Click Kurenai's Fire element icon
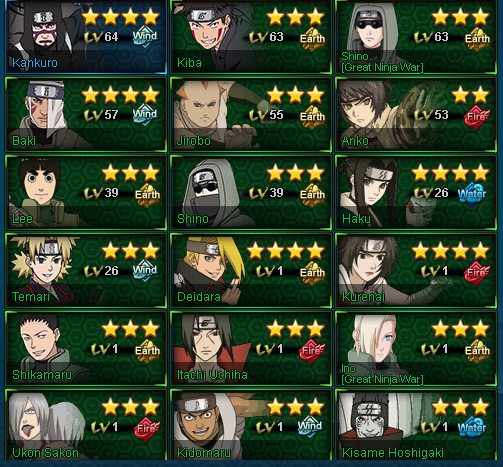This screenshot has height=467, width=503. pyautogui.click(x=477, y=273)
